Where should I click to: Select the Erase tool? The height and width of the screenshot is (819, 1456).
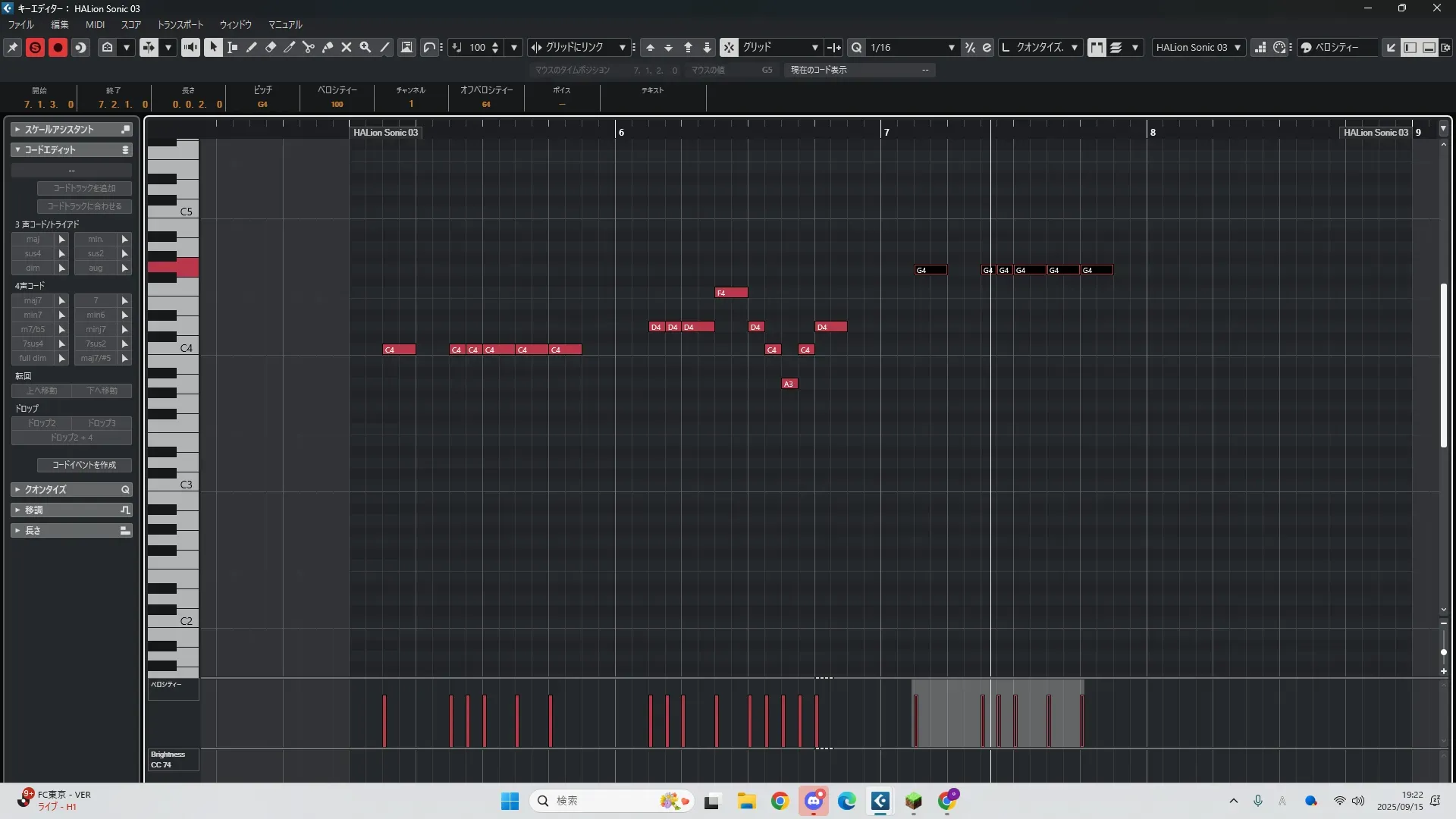270,47
